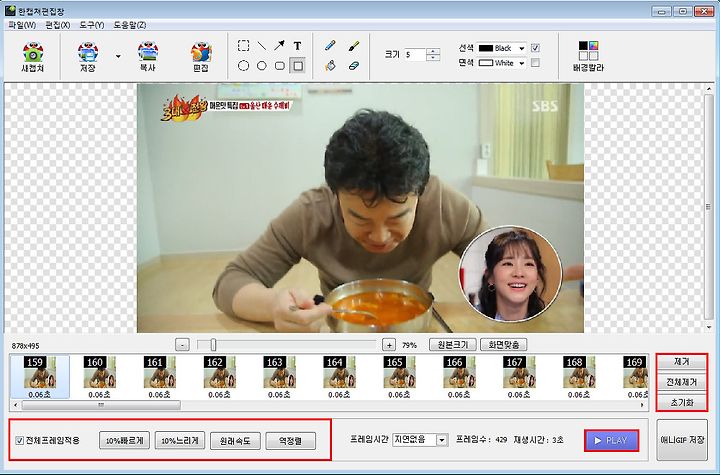Viewport: 720px width, 475px height.
Task: Click the PLAY button
Action: 611,441
